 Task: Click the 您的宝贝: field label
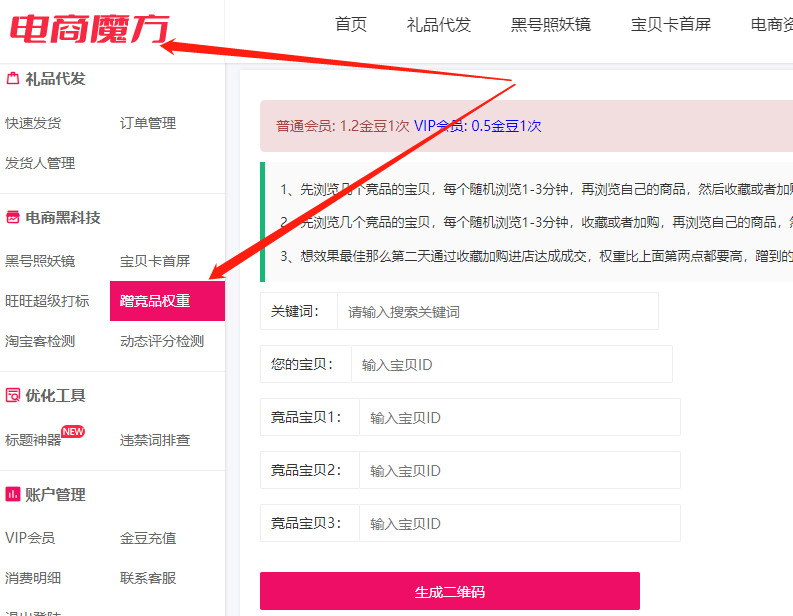coord(302,364)
